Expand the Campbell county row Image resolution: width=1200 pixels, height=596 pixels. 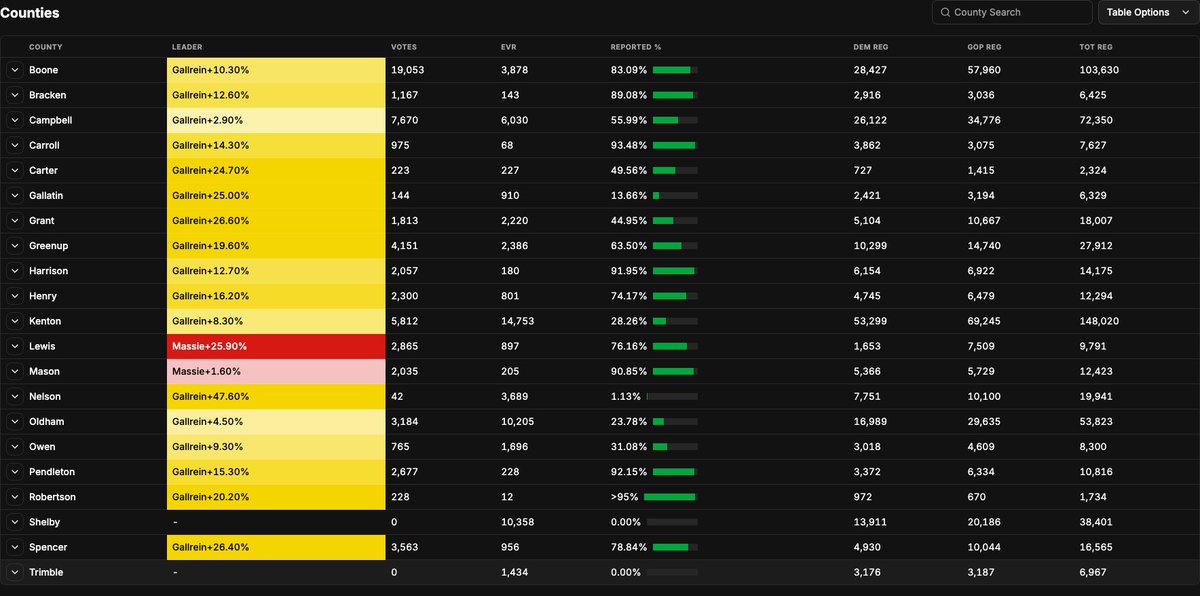(x=15, y=120)
